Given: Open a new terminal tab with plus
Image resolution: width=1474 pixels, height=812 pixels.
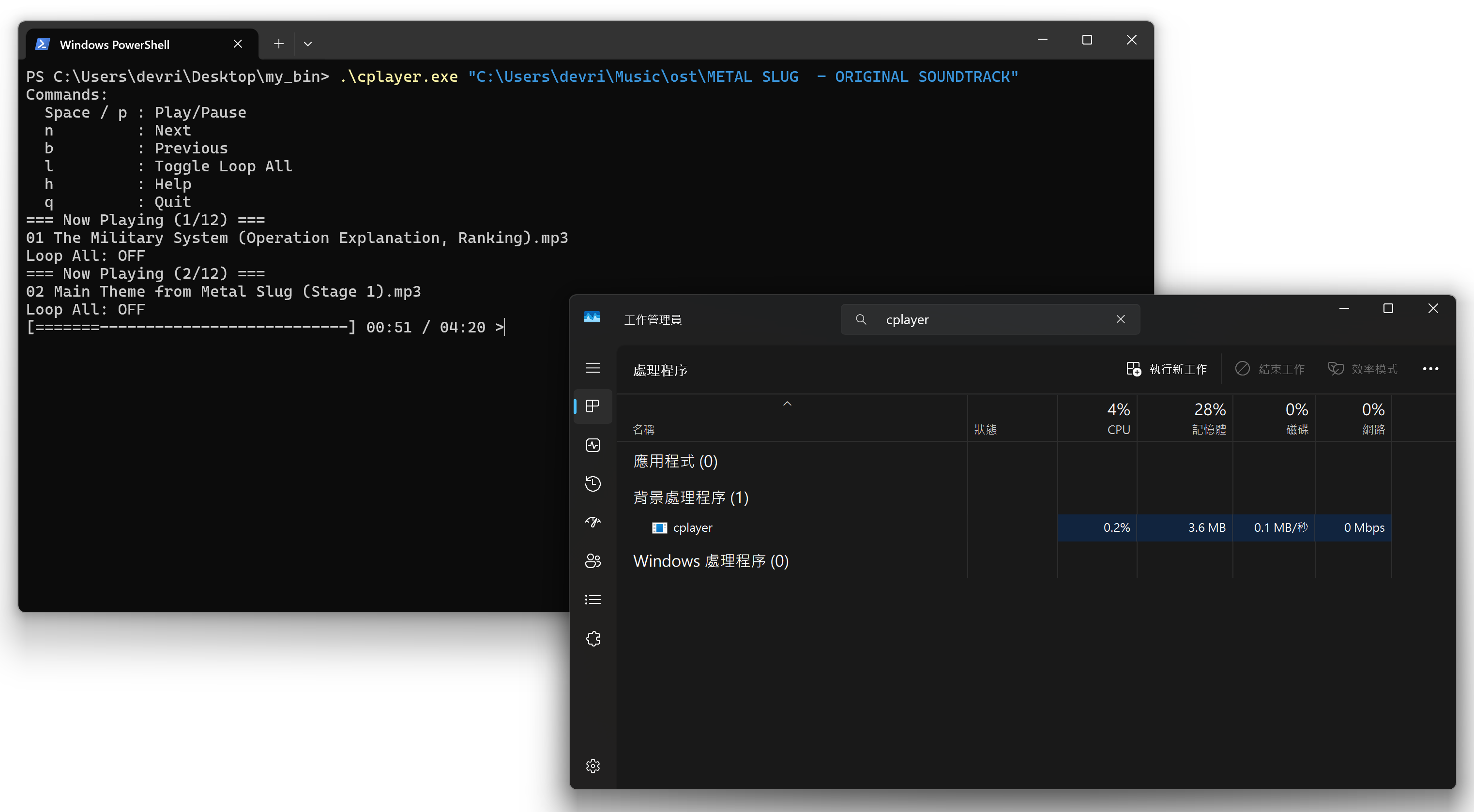Looking at the screenshot, I should [x=279, y=44].
